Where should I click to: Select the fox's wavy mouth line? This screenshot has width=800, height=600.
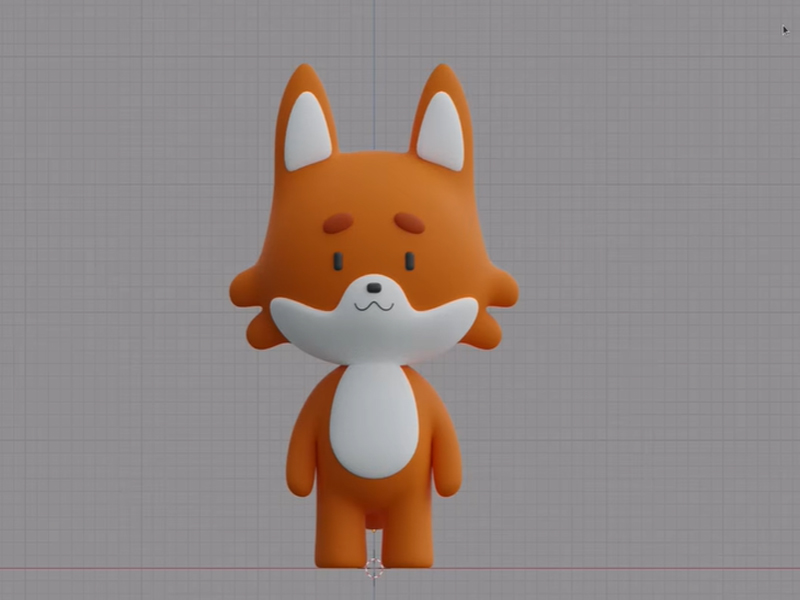pos(374,306)
